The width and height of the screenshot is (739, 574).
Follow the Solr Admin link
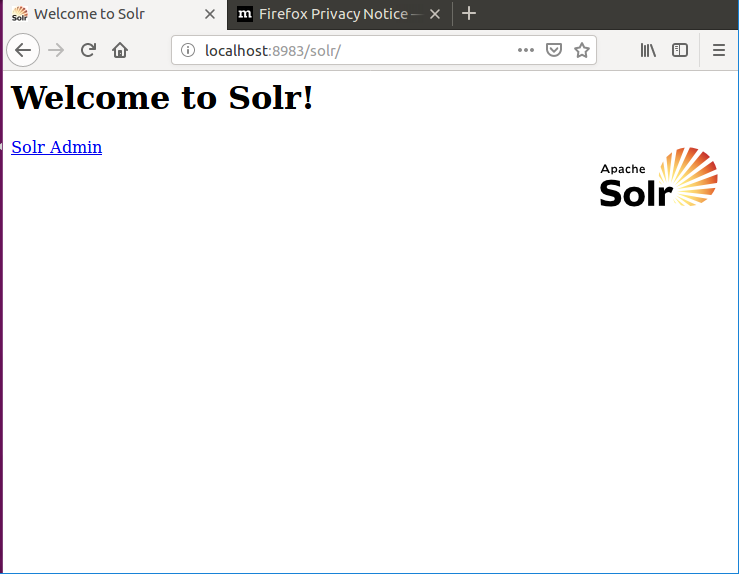57,147
